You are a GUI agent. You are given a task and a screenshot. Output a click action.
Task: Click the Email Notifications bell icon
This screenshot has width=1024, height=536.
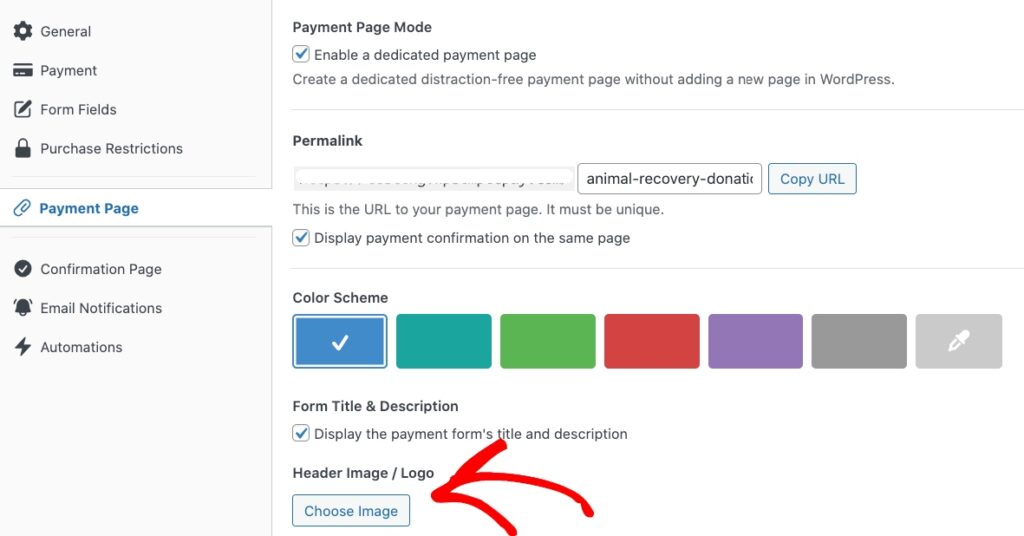pos(22,308)
